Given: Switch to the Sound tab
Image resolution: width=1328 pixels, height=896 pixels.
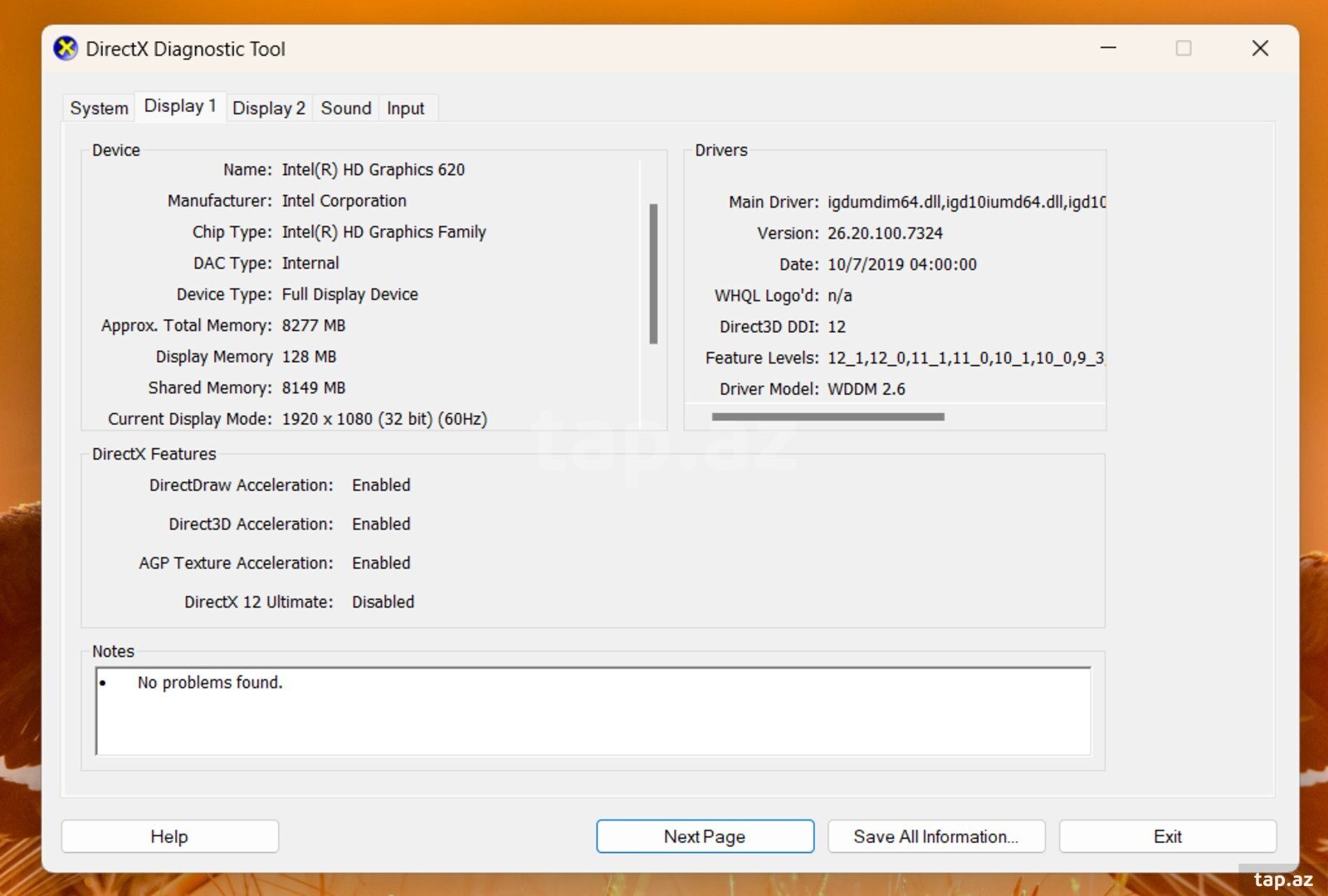Looking at the screenshot, I should tap(346, 108).
